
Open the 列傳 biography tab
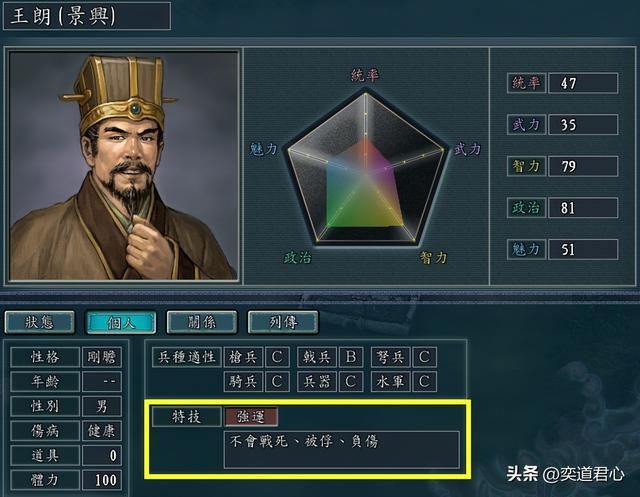[283, 322]
